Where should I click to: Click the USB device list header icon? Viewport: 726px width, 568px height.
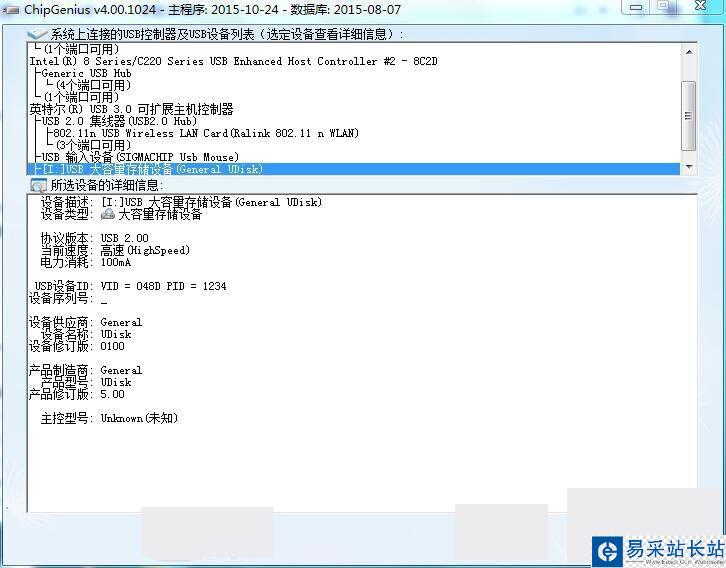(x=37, y=34)
